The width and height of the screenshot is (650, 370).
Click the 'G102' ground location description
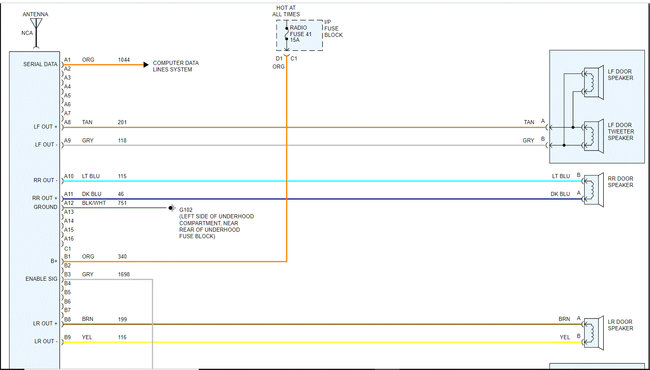216,223
